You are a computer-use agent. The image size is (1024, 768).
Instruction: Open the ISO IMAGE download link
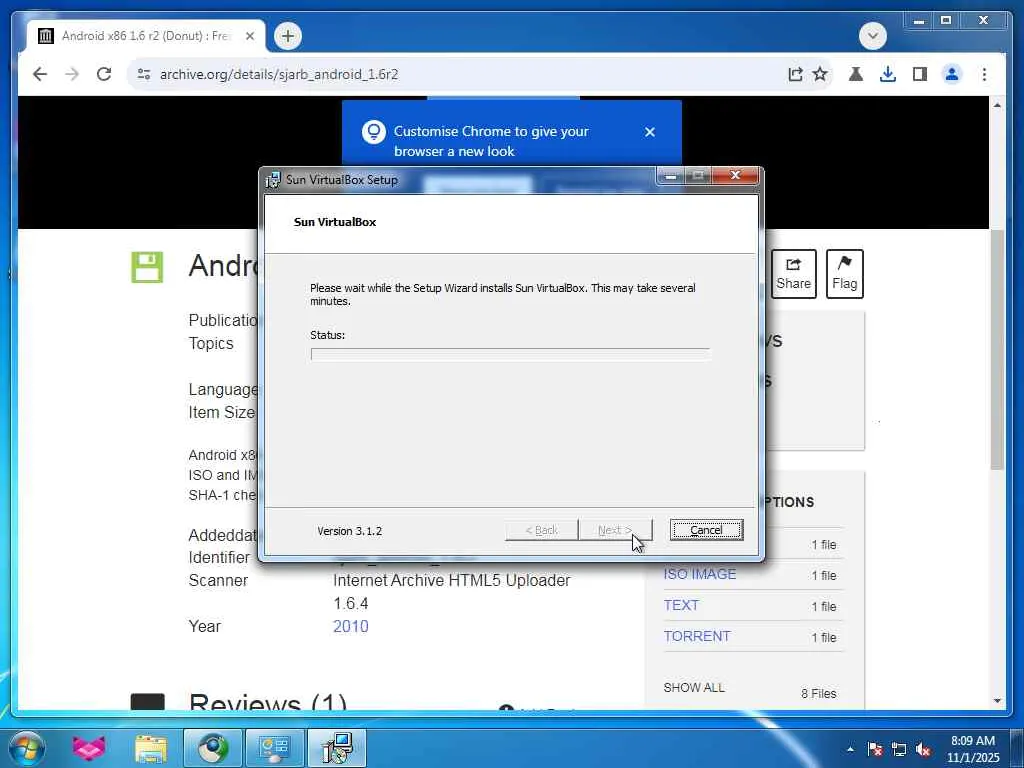point(699,574)
